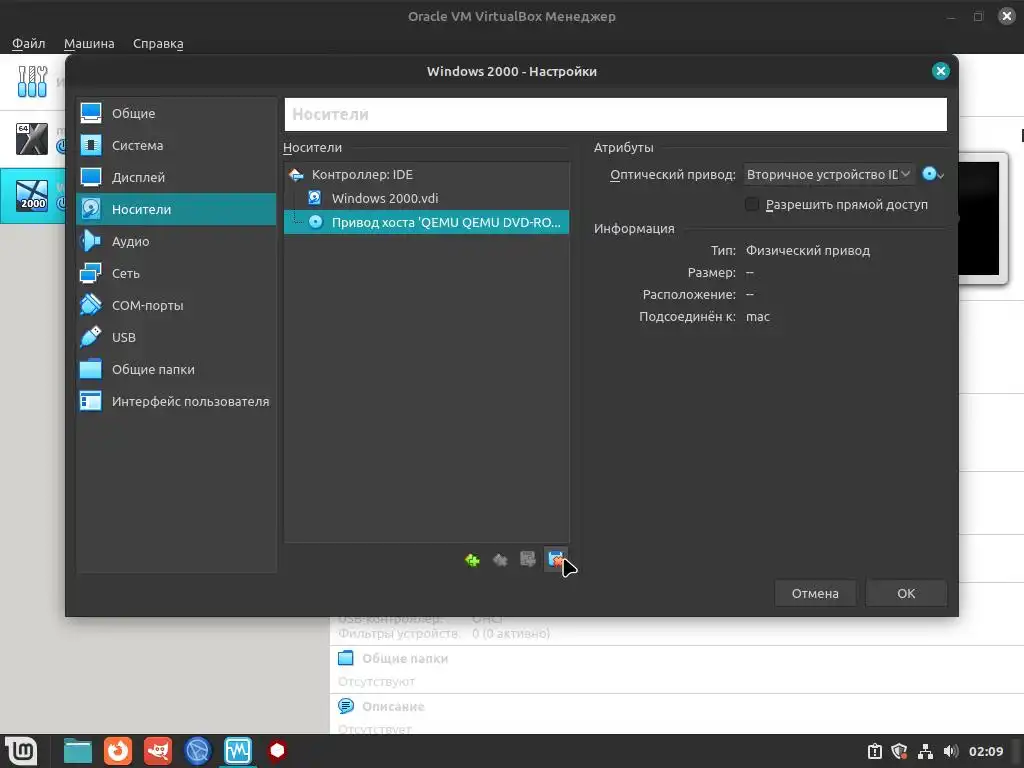The width and height of the screenshot is (1024, 768).
Task: Select the Контроллер: IDE row
Action: (x=426, y=174)
